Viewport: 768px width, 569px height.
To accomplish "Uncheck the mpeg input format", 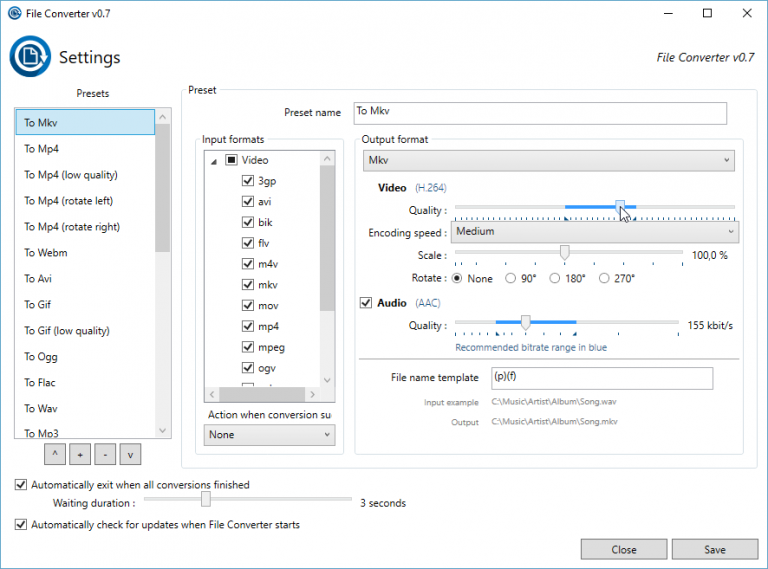I will 248,347.
